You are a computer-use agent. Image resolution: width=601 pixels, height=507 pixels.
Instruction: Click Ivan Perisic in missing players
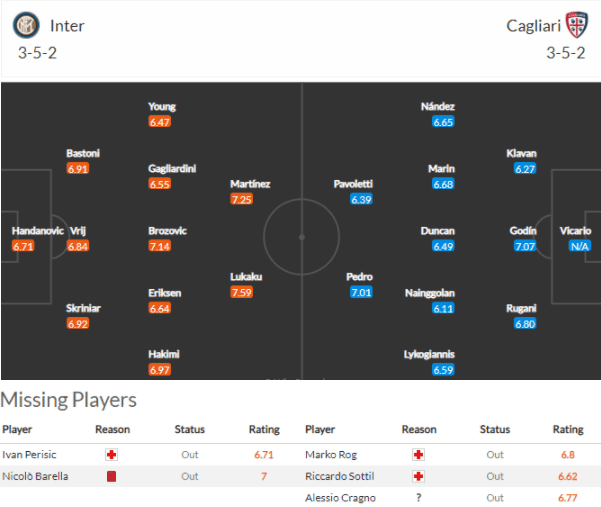coord(27,455)
